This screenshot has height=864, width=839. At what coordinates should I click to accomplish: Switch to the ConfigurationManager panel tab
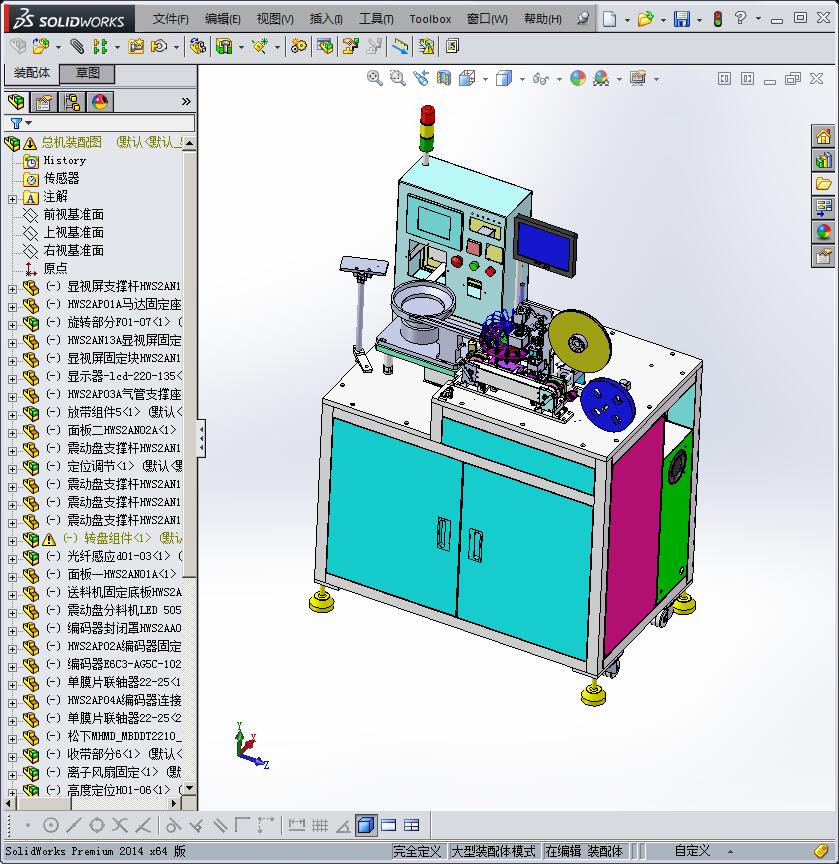point(72,102)
